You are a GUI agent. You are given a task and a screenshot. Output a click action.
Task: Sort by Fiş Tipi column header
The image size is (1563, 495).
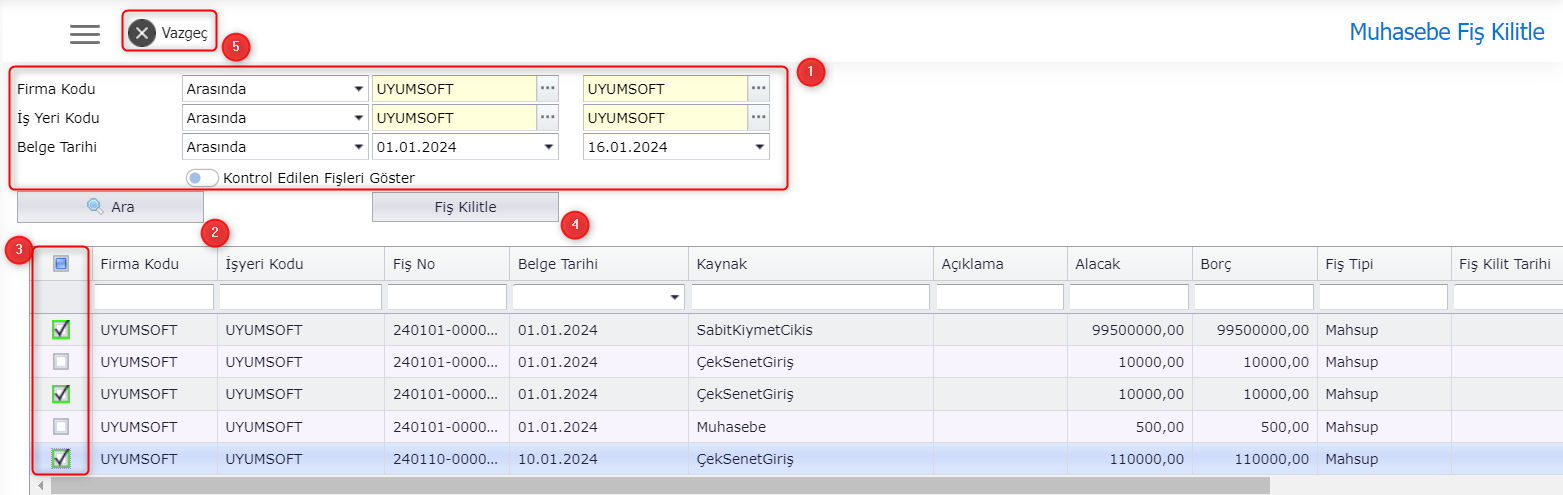pos(1384,264)
